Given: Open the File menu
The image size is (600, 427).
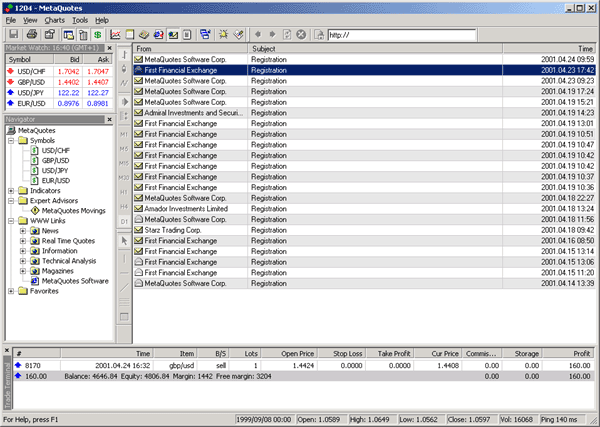Looking at the screenshot, I should pyautogui.click(x=11, y=20).
